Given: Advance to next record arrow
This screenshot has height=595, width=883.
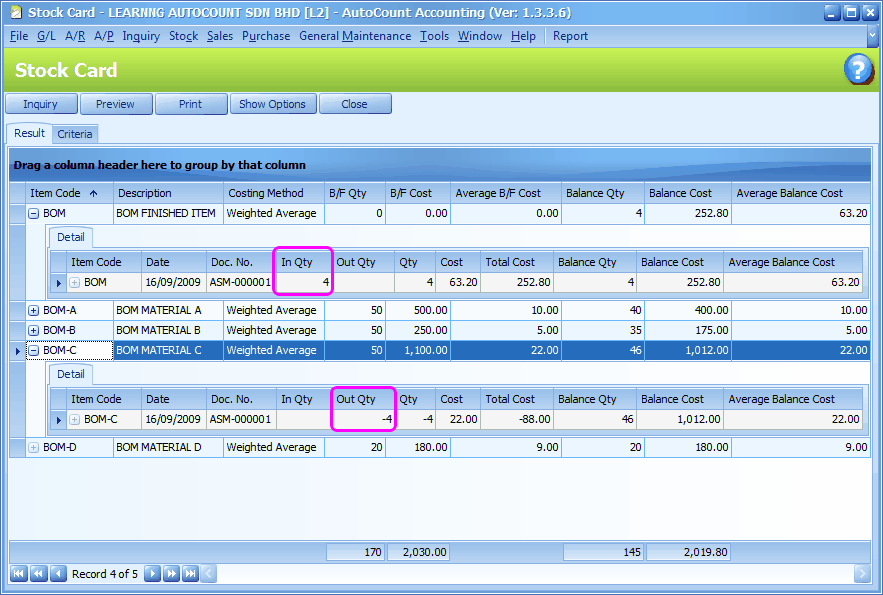Looking at the screenshot, I should 152,574.
